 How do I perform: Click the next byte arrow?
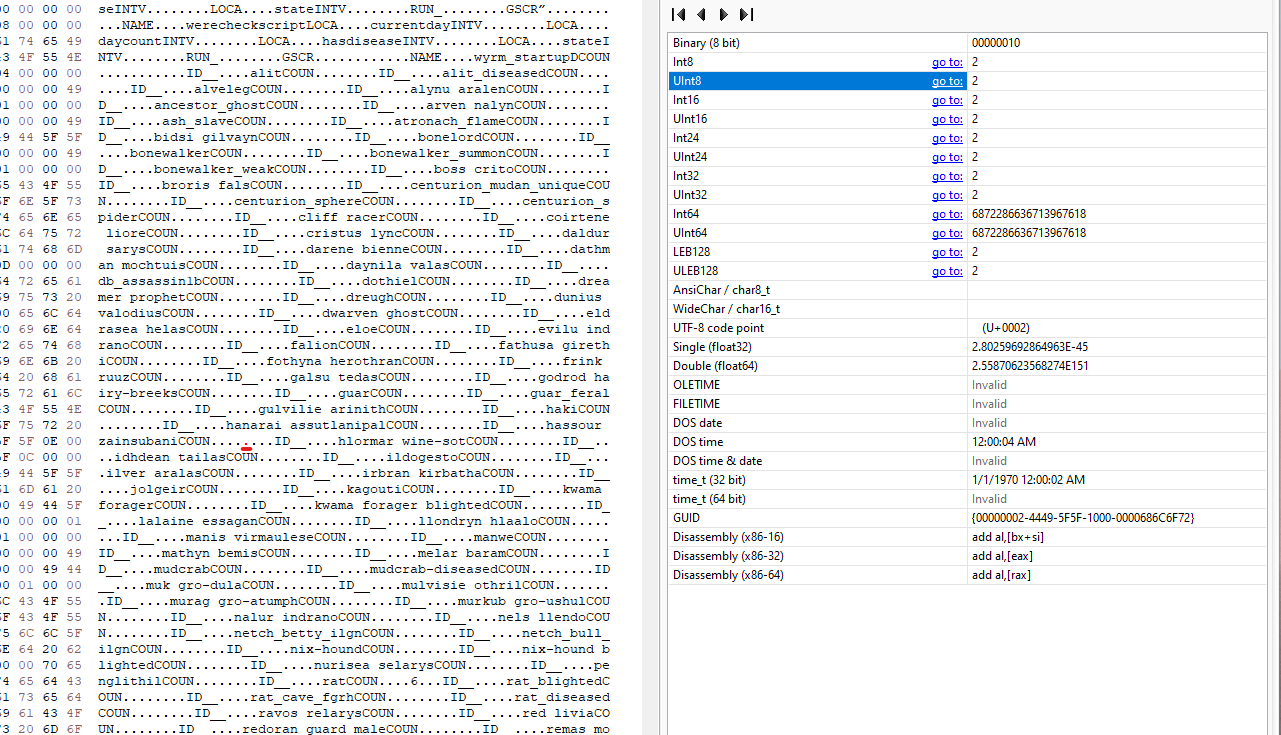(724, 15)
